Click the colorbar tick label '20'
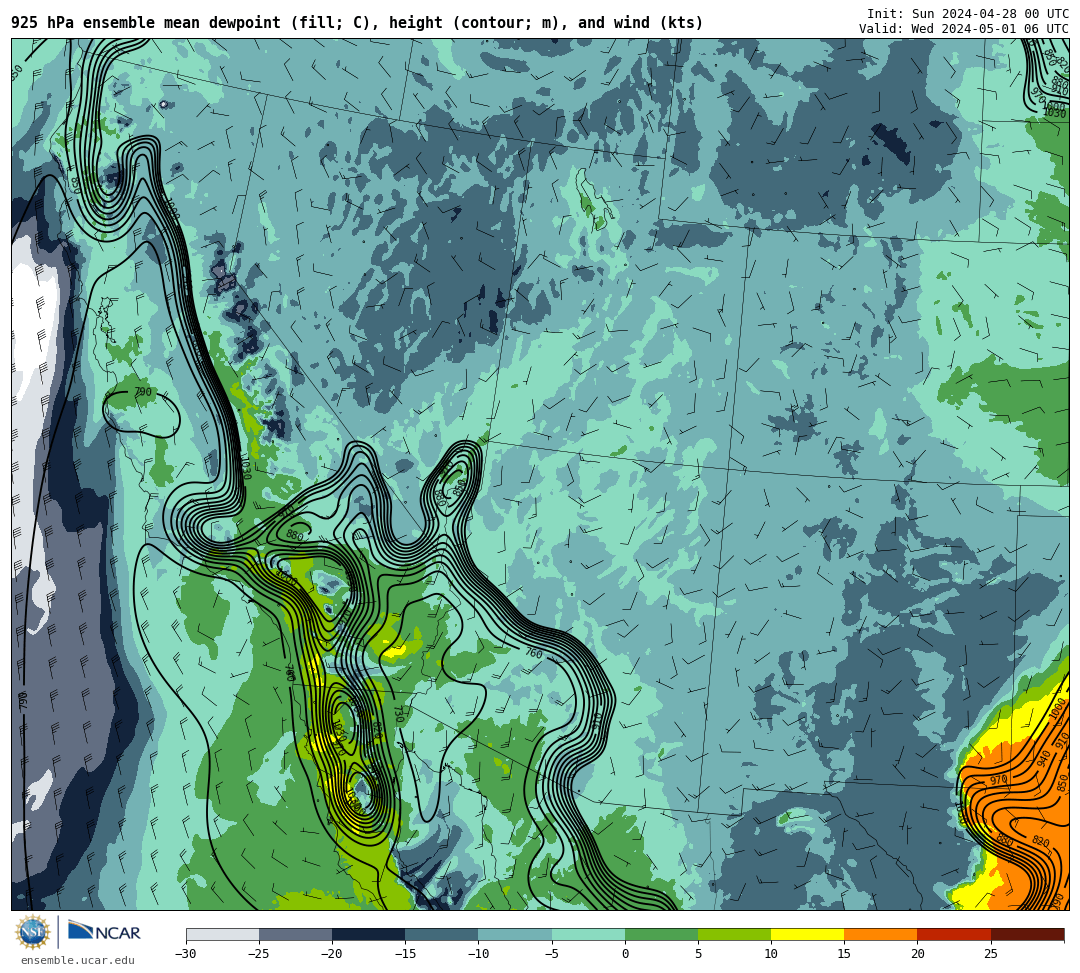 [917, 954]
